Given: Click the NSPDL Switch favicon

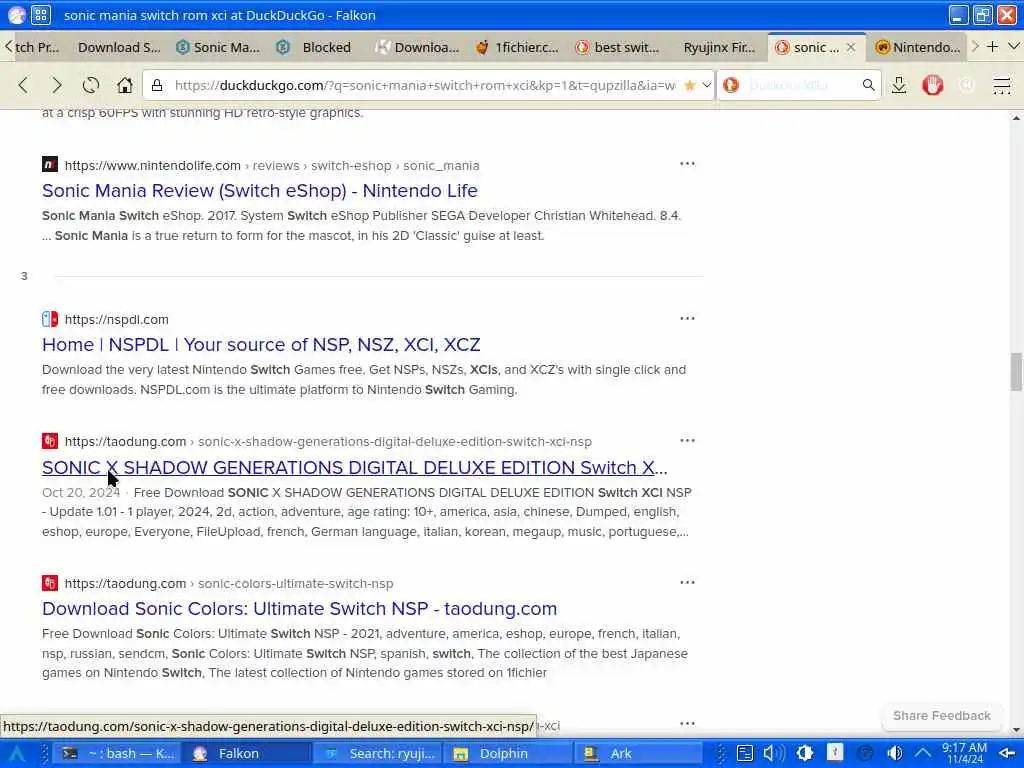Looking at the screenshot, I should click(50, 319).
